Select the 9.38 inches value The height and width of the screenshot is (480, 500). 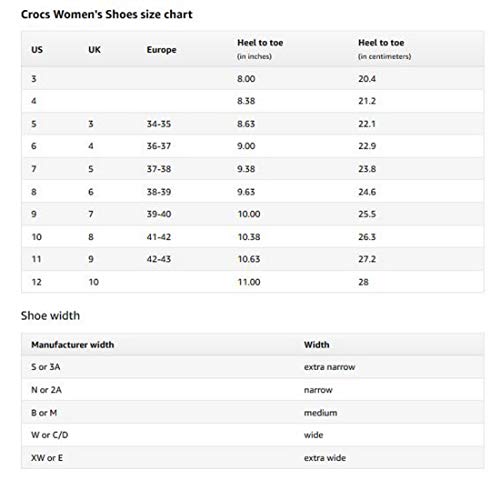tap(246, 169)
